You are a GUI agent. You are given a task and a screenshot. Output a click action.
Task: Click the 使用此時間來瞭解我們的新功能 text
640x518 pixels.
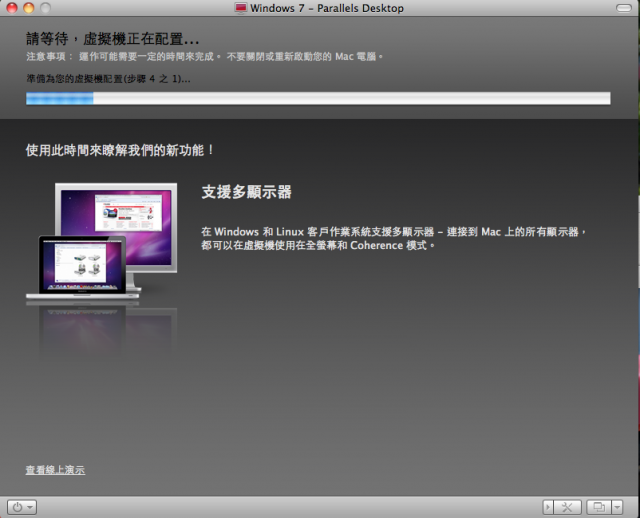120,150
